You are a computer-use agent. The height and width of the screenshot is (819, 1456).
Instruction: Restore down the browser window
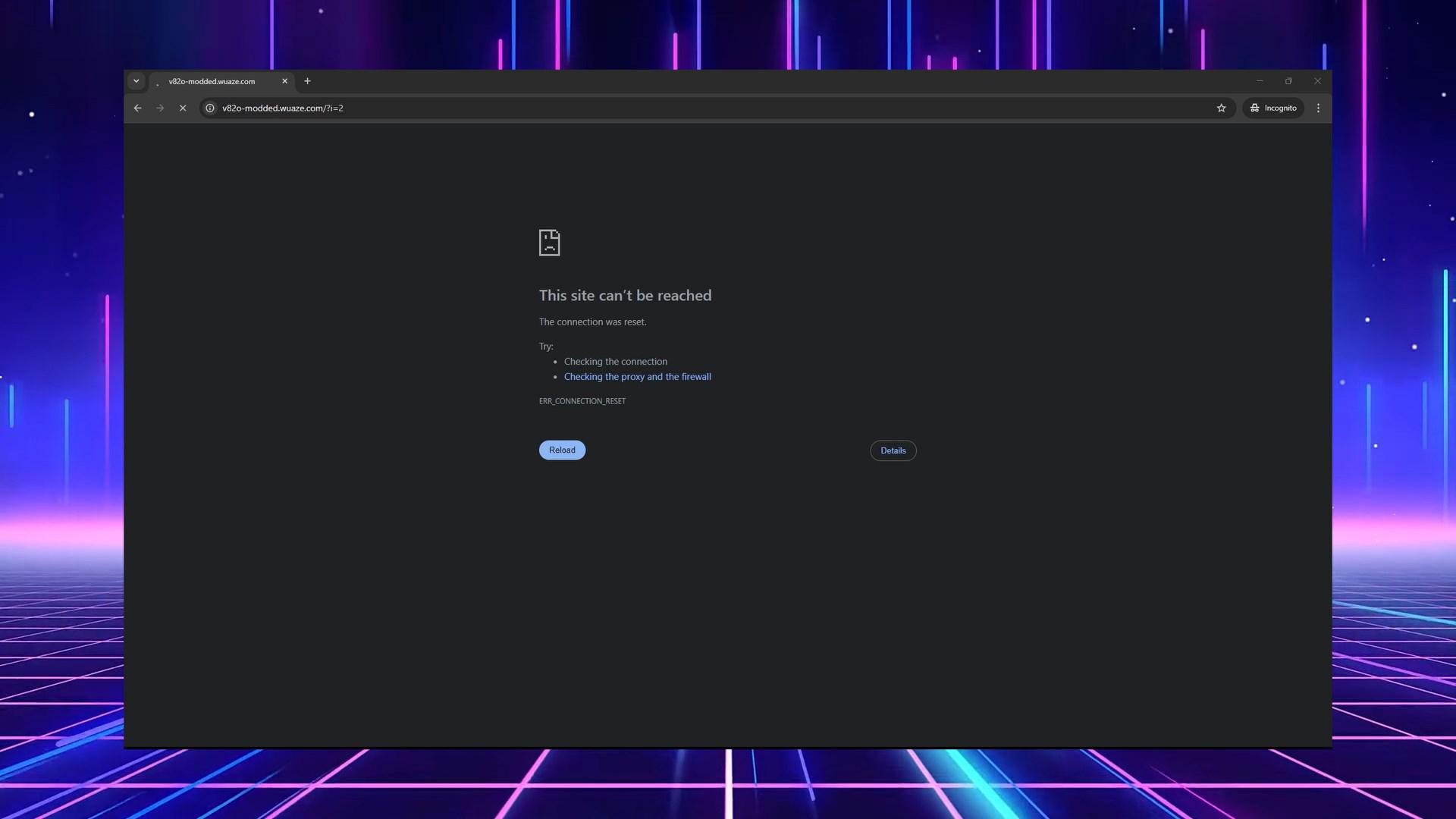click(x=1288, y=81)
